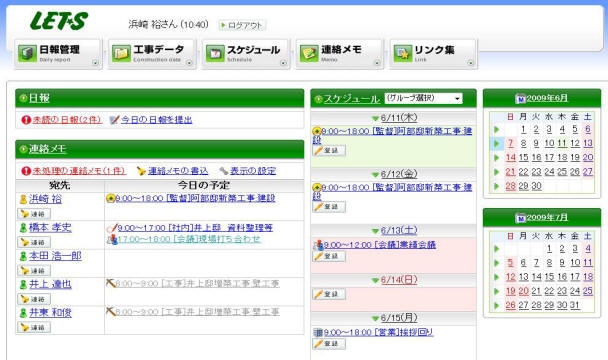The width and height of the screenshot is (608, 360).
Task: Click the 連絡メモ notepad icon
Action: (x=309, y=54)
